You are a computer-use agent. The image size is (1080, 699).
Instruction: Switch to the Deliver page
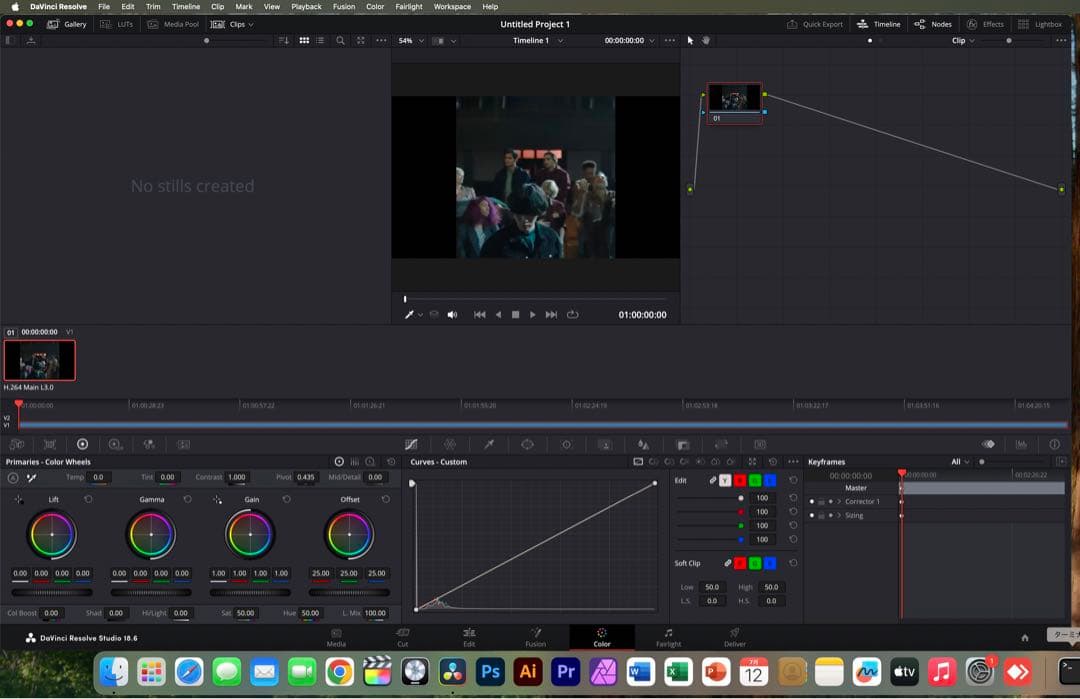(x=734, y=637)
